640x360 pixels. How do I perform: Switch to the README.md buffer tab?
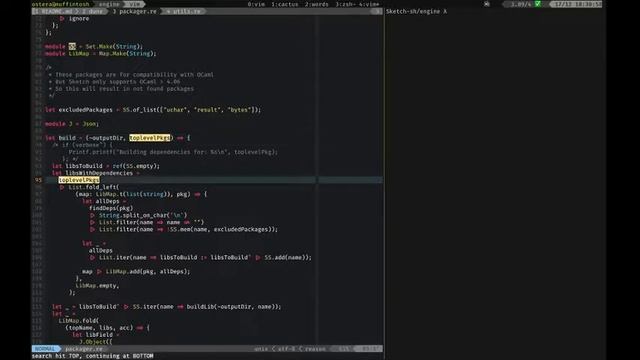tap(53, 11)
